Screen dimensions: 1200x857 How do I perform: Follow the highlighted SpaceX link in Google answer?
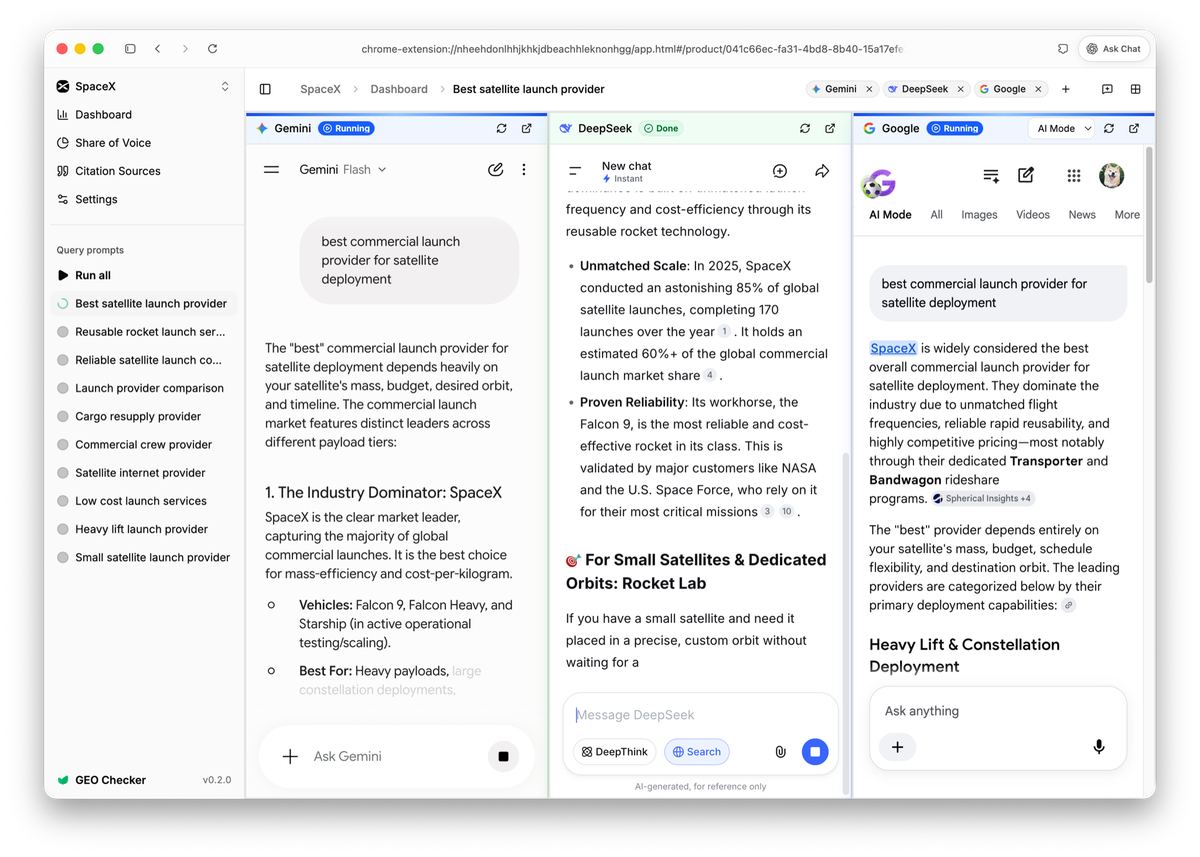click(x=893, y=348)
